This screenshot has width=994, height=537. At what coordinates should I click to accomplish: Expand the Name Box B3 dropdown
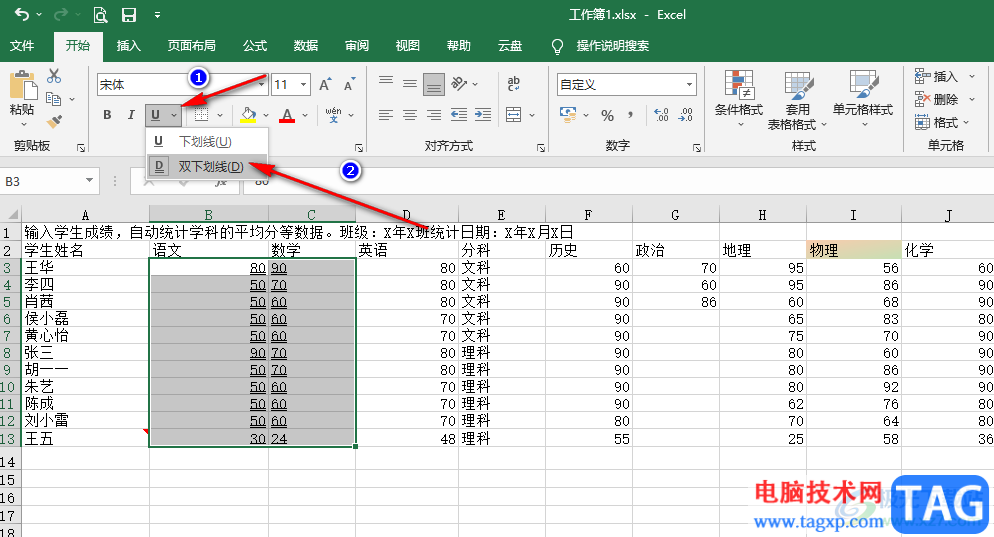pos(89,181)
